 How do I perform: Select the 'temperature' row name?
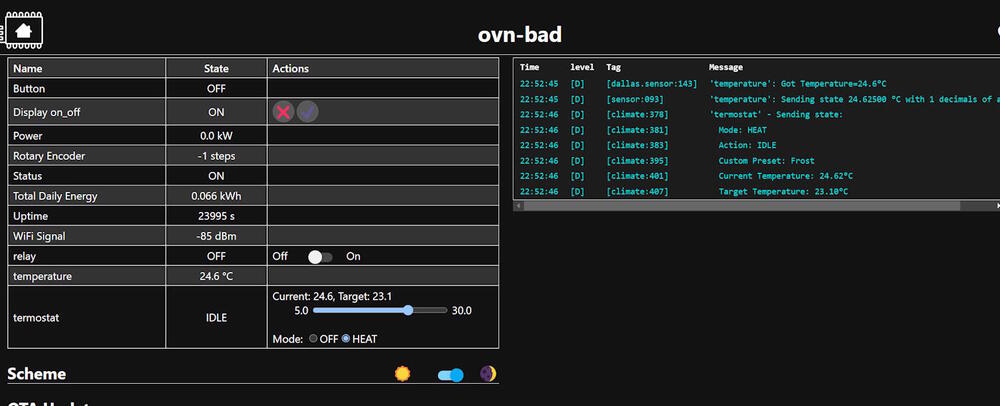pos(42,277)
